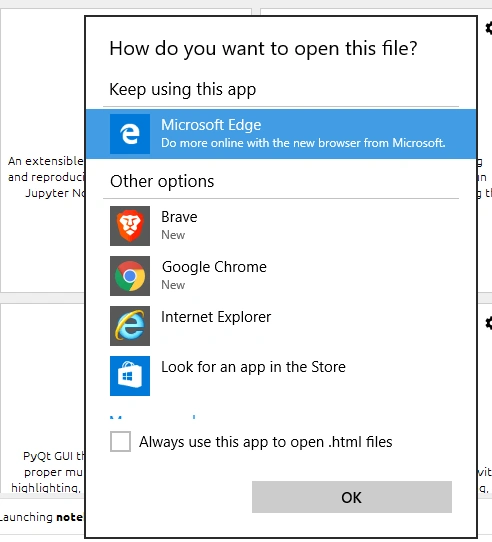Click the New tag under Brave
The height and width of the screenshot is (542, 492).
173,235
